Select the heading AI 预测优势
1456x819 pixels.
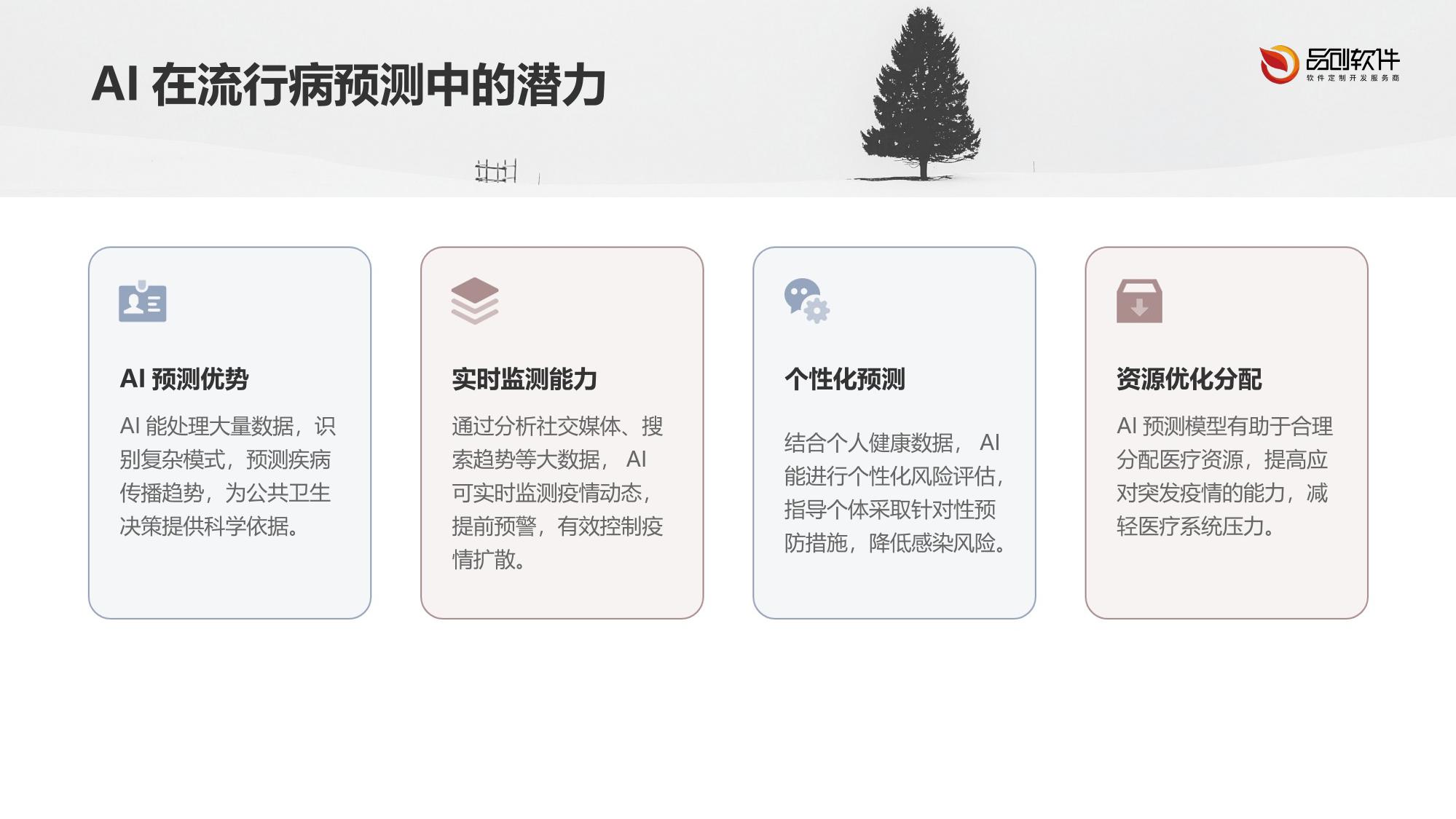click(184, 379)
